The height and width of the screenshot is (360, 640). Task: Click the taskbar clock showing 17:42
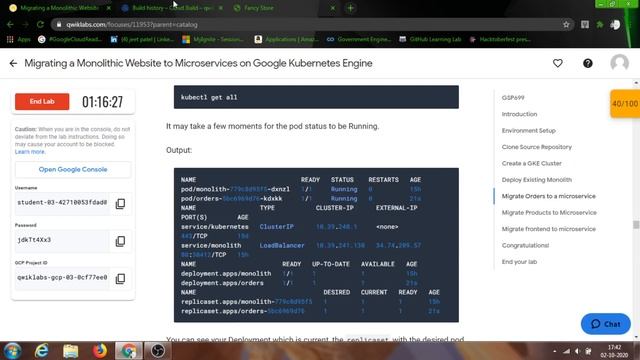(614, 351)
